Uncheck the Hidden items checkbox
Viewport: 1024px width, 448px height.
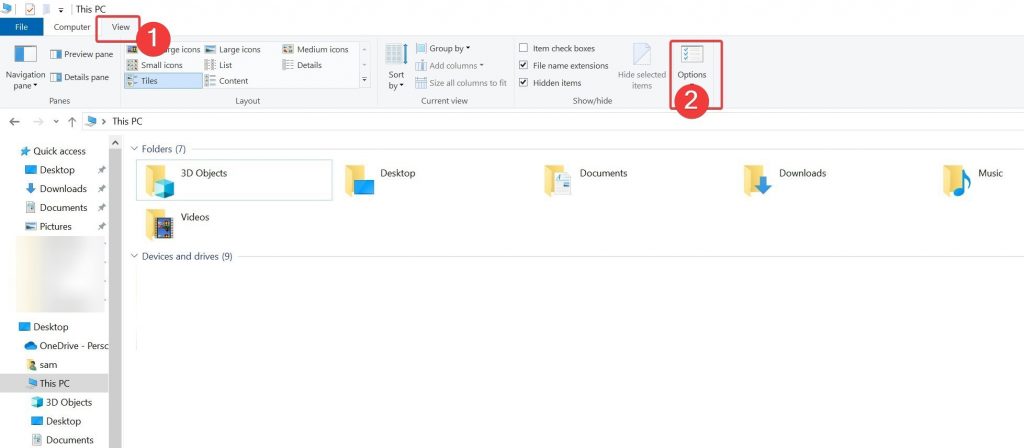(x=524, y=83)
